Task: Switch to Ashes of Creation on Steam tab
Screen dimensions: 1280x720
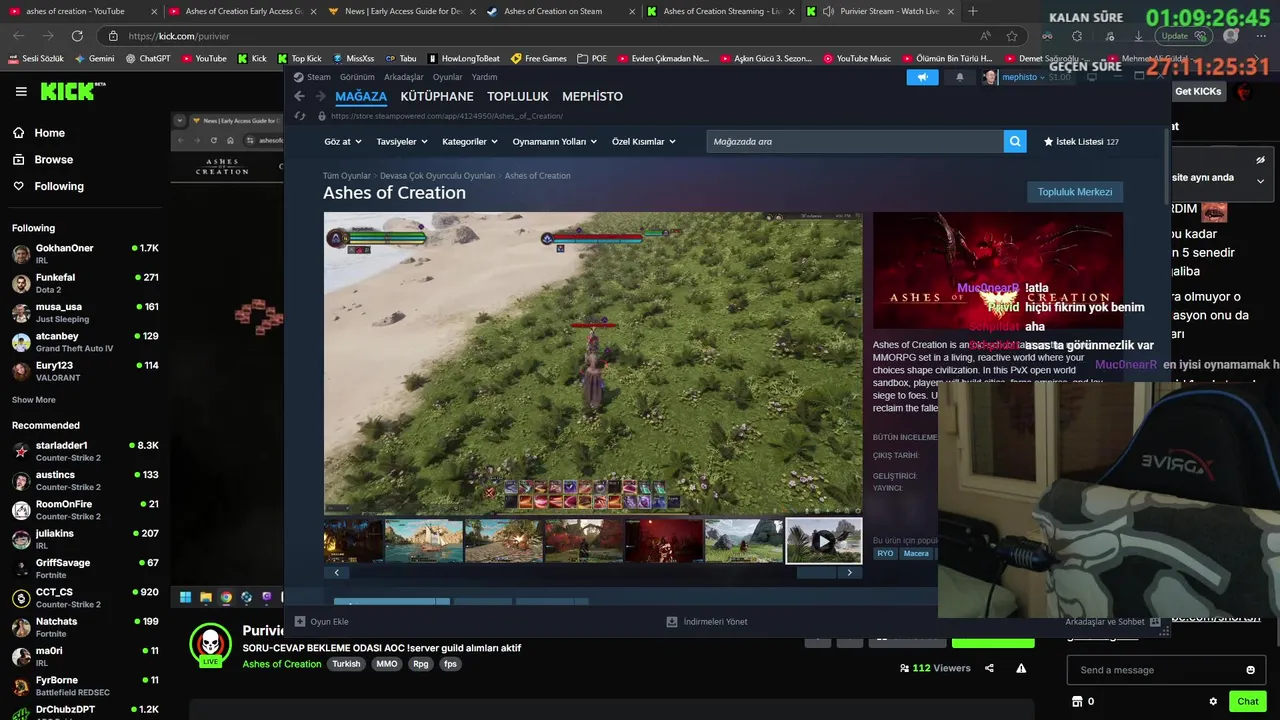Action: tap(560, 11)
